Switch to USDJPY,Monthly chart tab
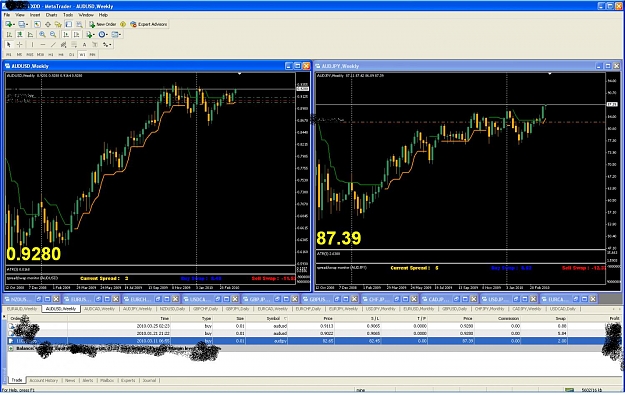The width and height of the screenshot is (625, 395). pyautogui.click(x=381, y=309)
